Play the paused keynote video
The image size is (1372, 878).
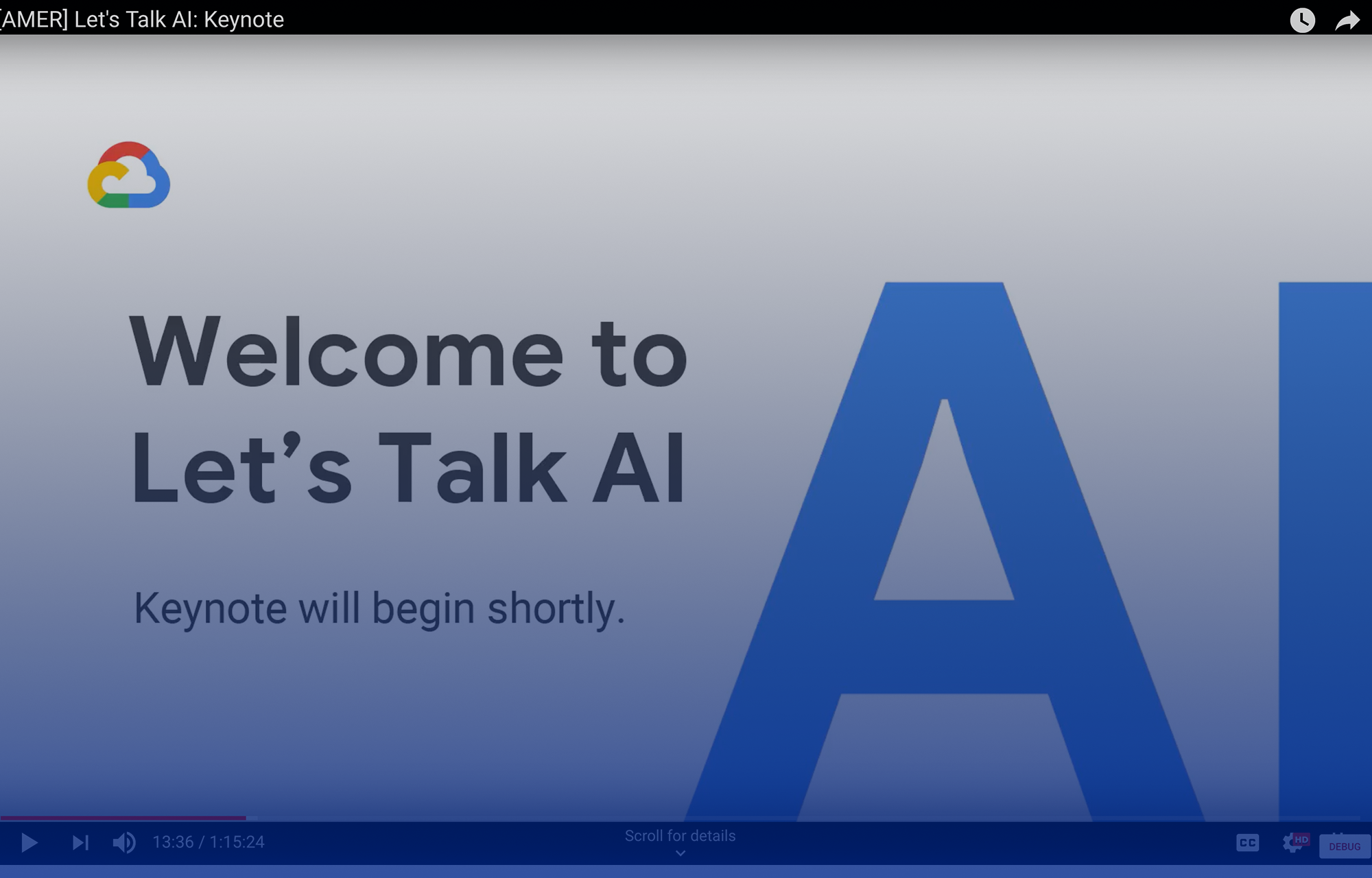pyautogui.click(x=29, y=842)
